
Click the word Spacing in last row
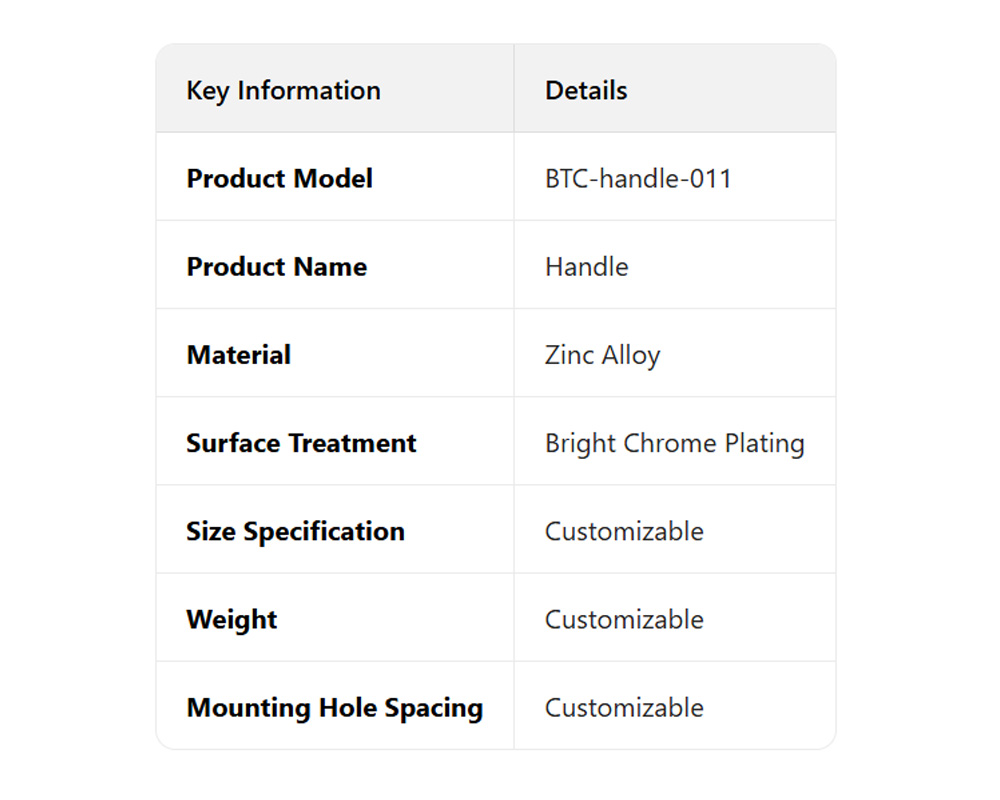433,708
